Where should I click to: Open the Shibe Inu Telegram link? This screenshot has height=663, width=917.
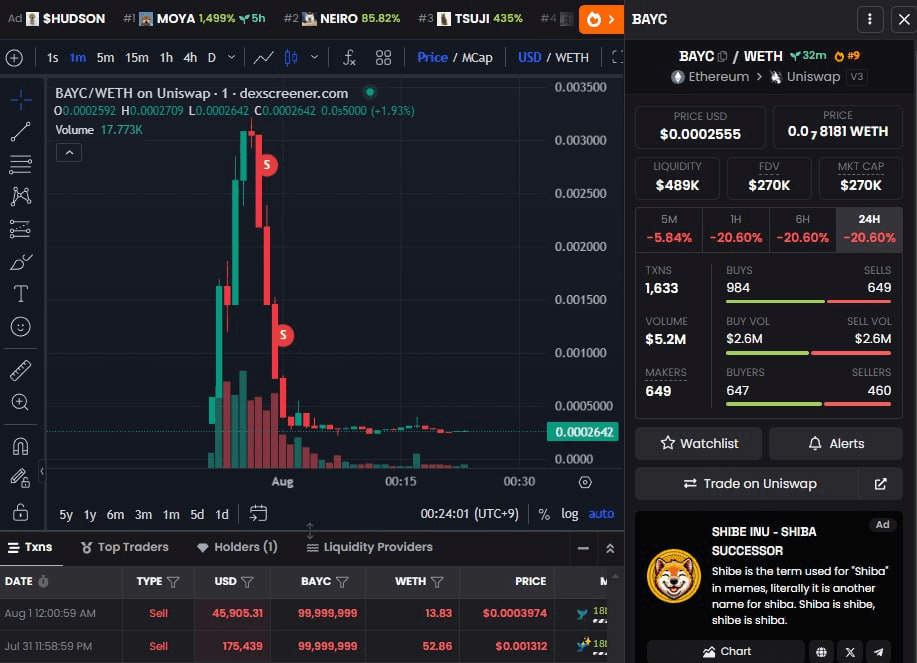point(878,652)
